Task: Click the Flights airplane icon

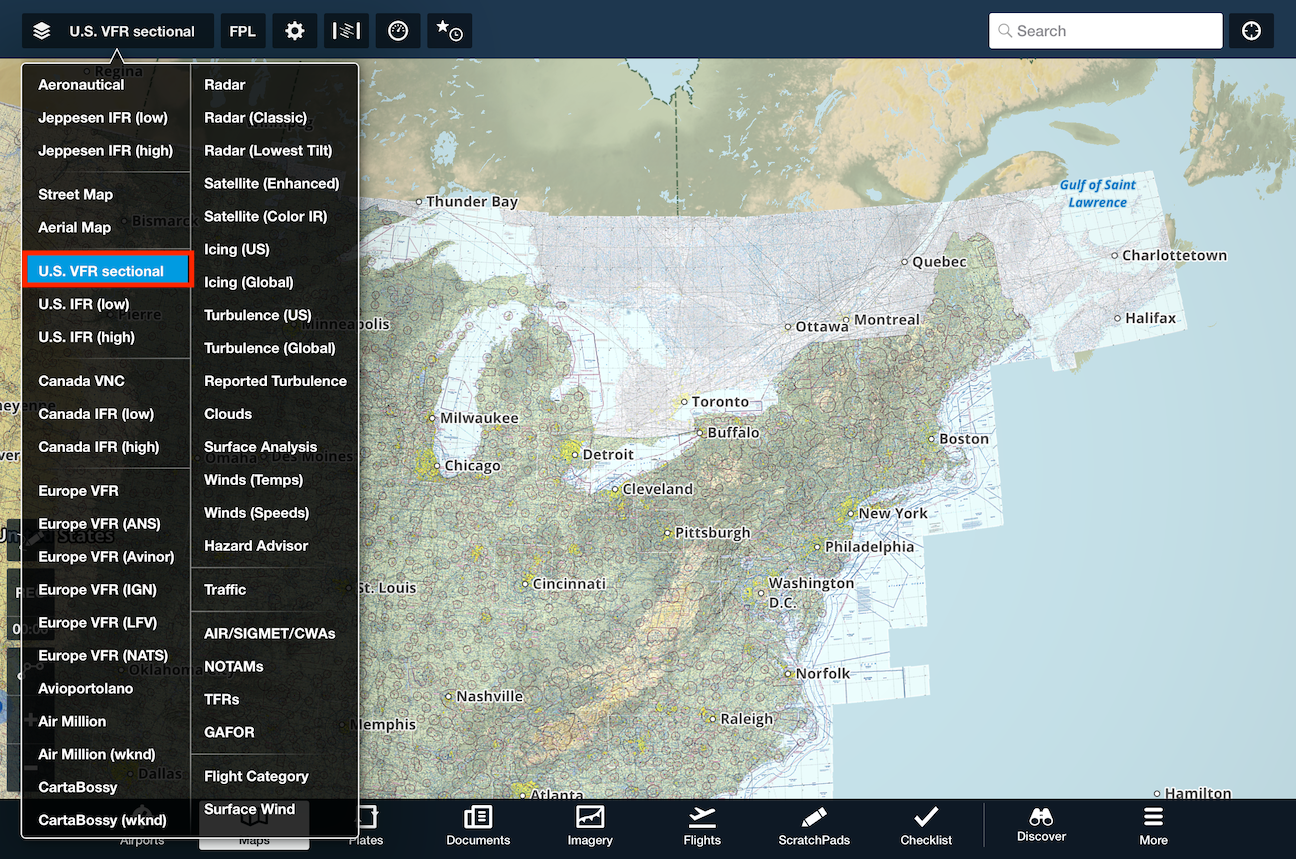Action: click(702, 816)
